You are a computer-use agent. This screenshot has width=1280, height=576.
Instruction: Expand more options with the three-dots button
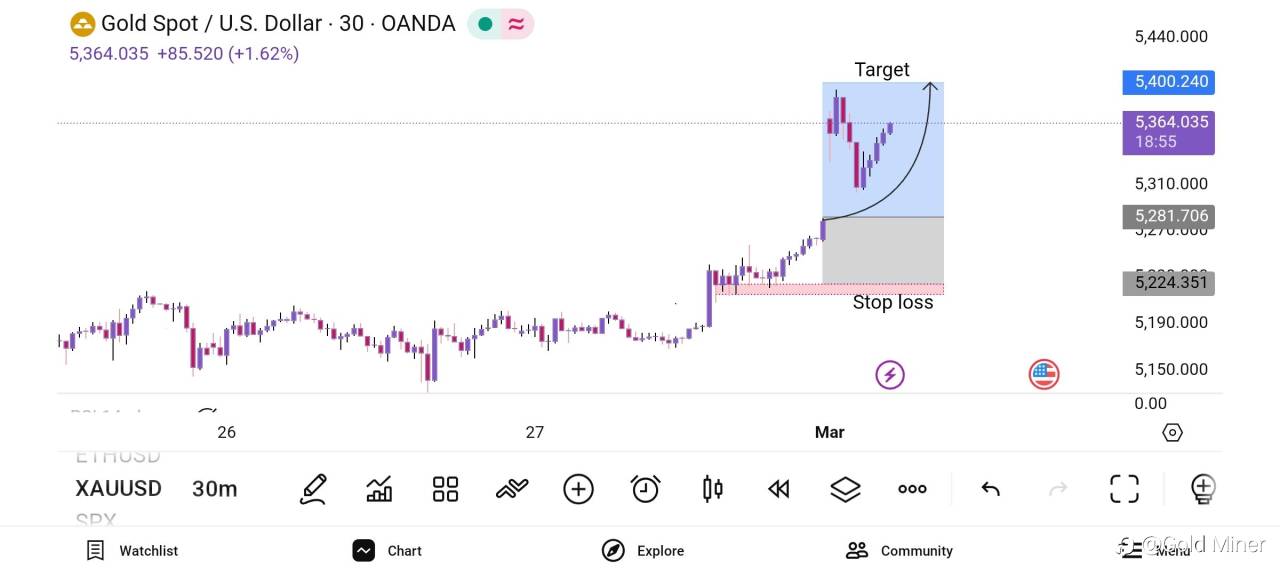(x=912, y=489)
